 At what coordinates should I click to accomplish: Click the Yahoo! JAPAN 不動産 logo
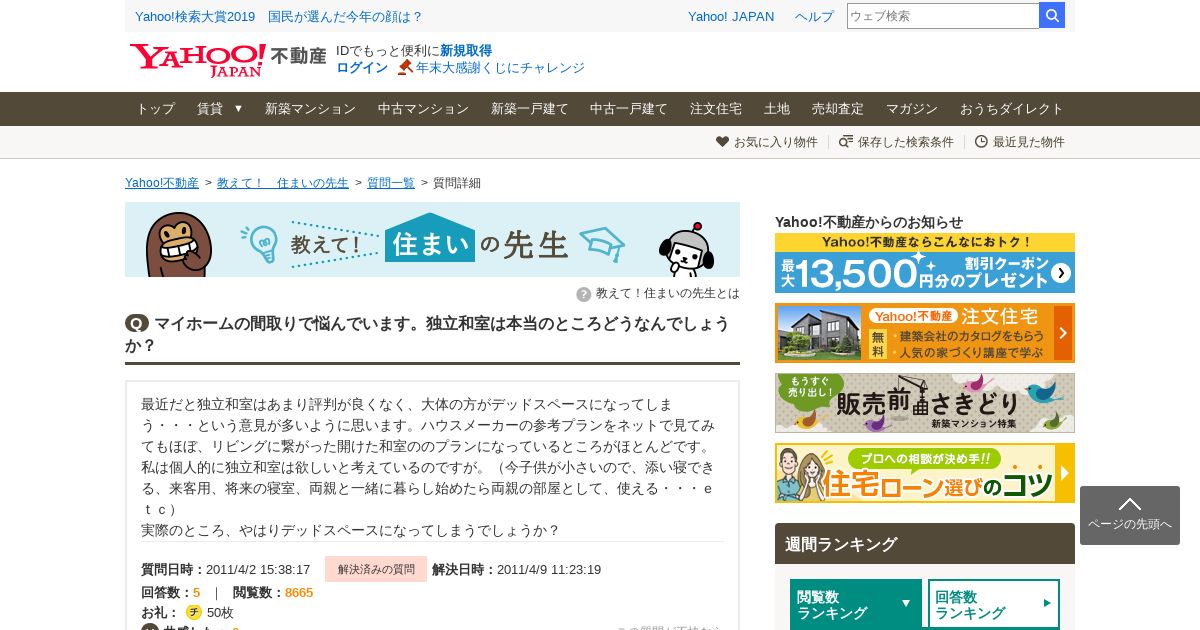coord(228,60)
